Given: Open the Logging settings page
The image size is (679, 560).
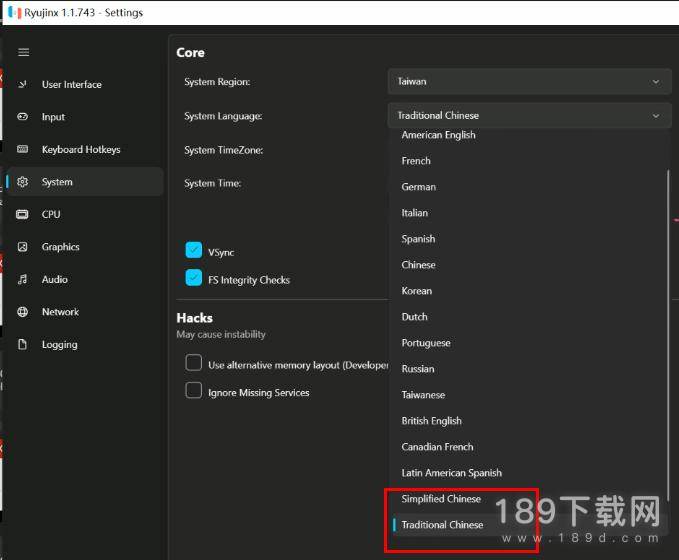Looking at the screenshot, I should (x=85, y=344).
